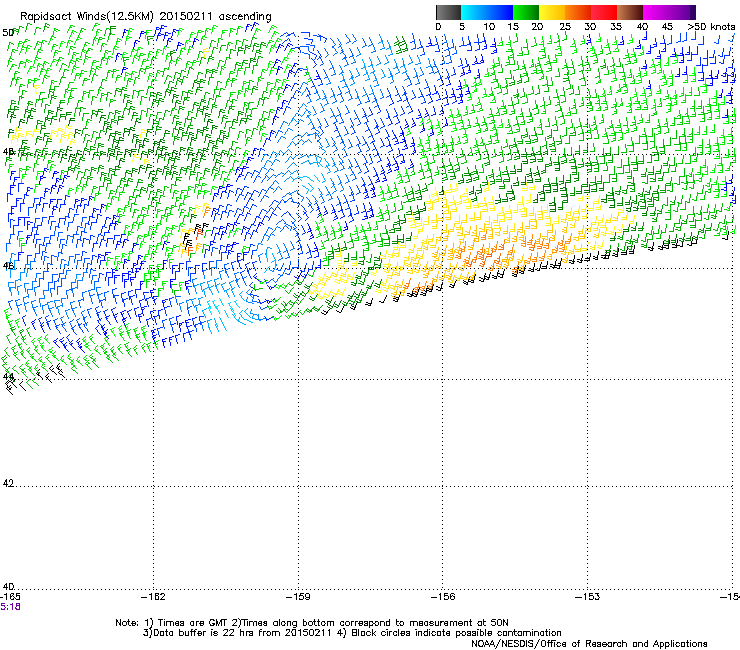Click the orange 25-30 knots legend swatch
Screen dimensions: 740x650
pos(578,12)
